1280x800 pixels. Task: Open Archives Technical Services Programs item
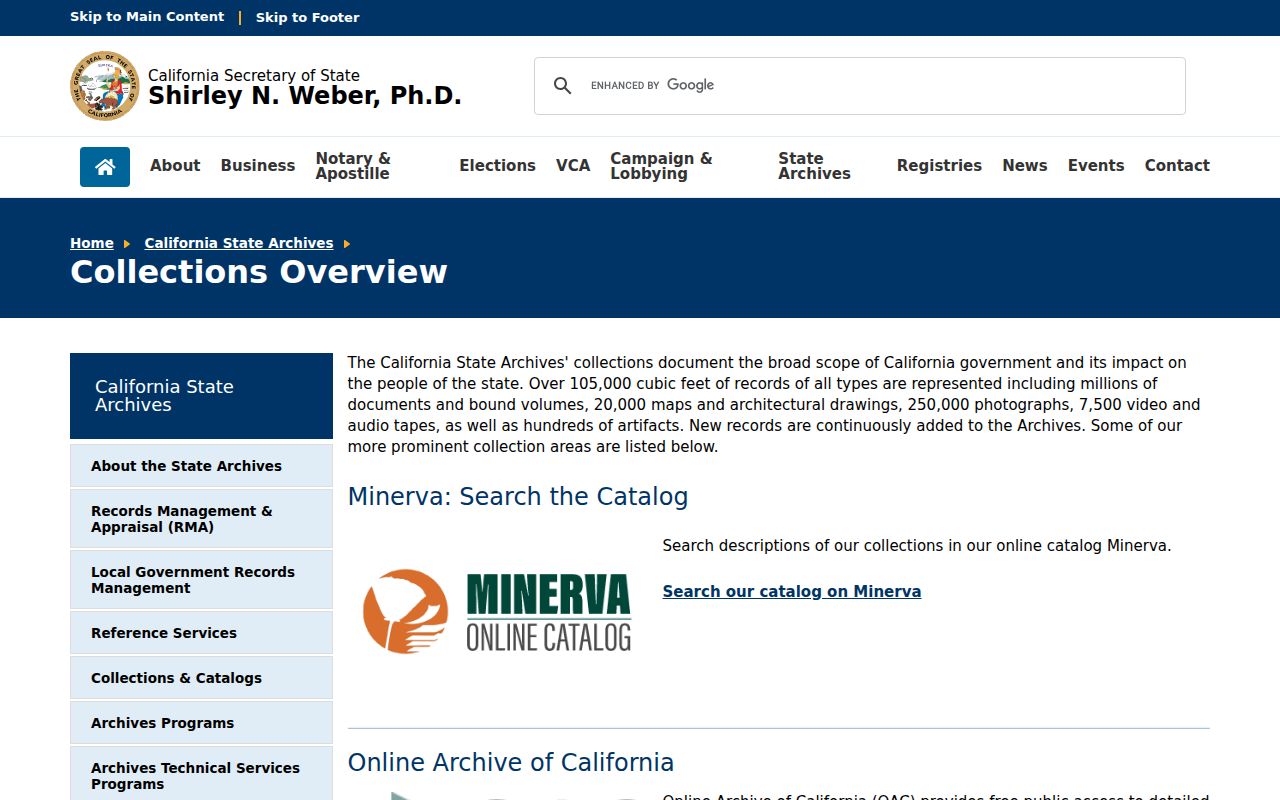tap(201, 775)
